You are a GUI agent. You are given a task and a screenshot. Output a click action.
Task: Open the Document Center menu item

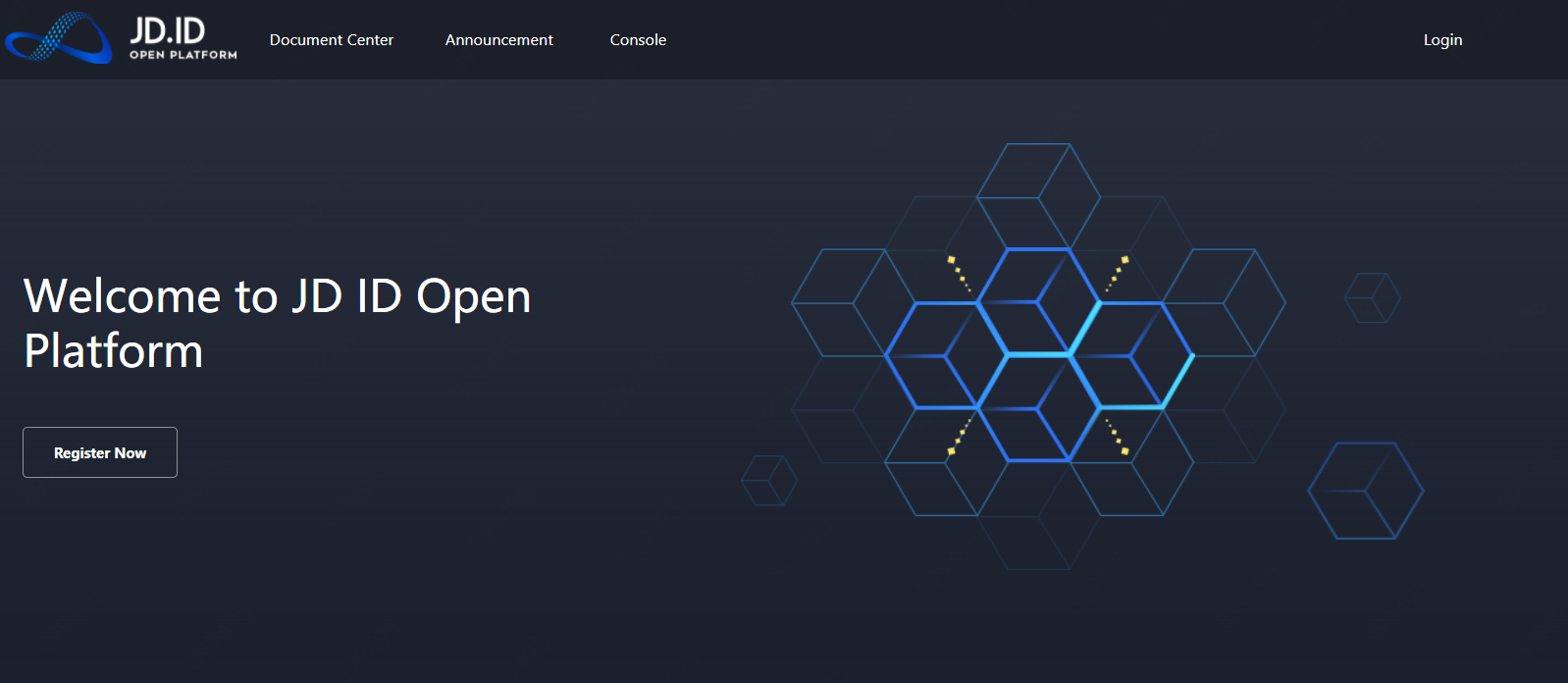click(332, 40)
